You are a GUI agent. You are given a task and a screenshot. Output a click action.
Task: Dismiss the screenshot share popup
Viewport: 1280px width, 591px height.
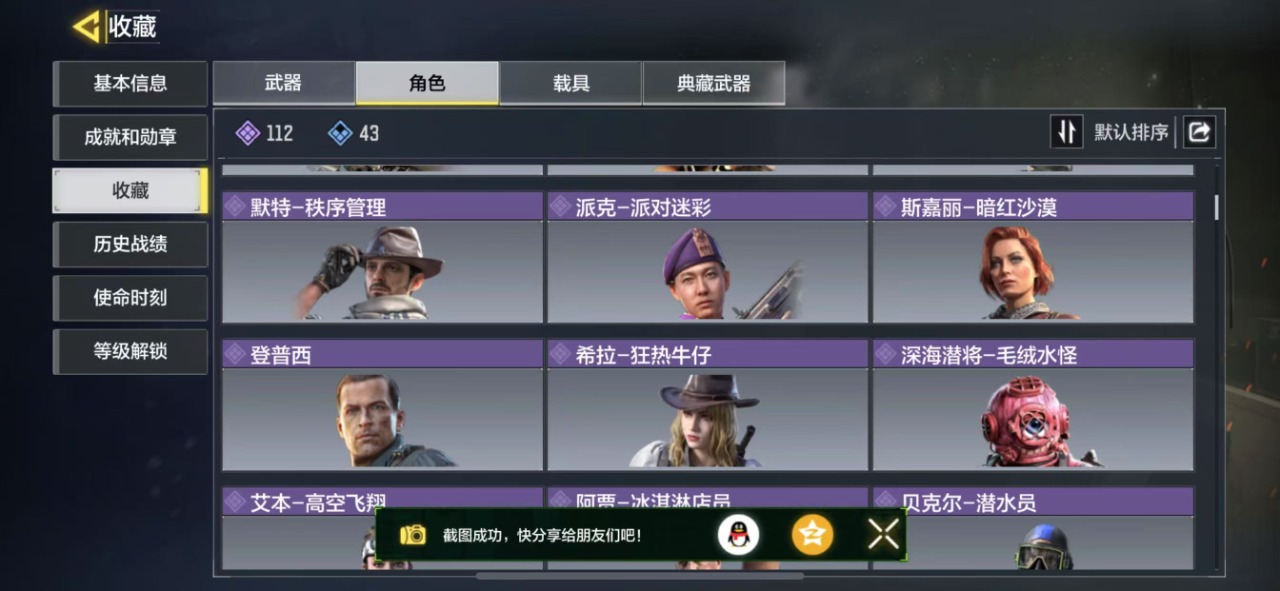point(883,534)
